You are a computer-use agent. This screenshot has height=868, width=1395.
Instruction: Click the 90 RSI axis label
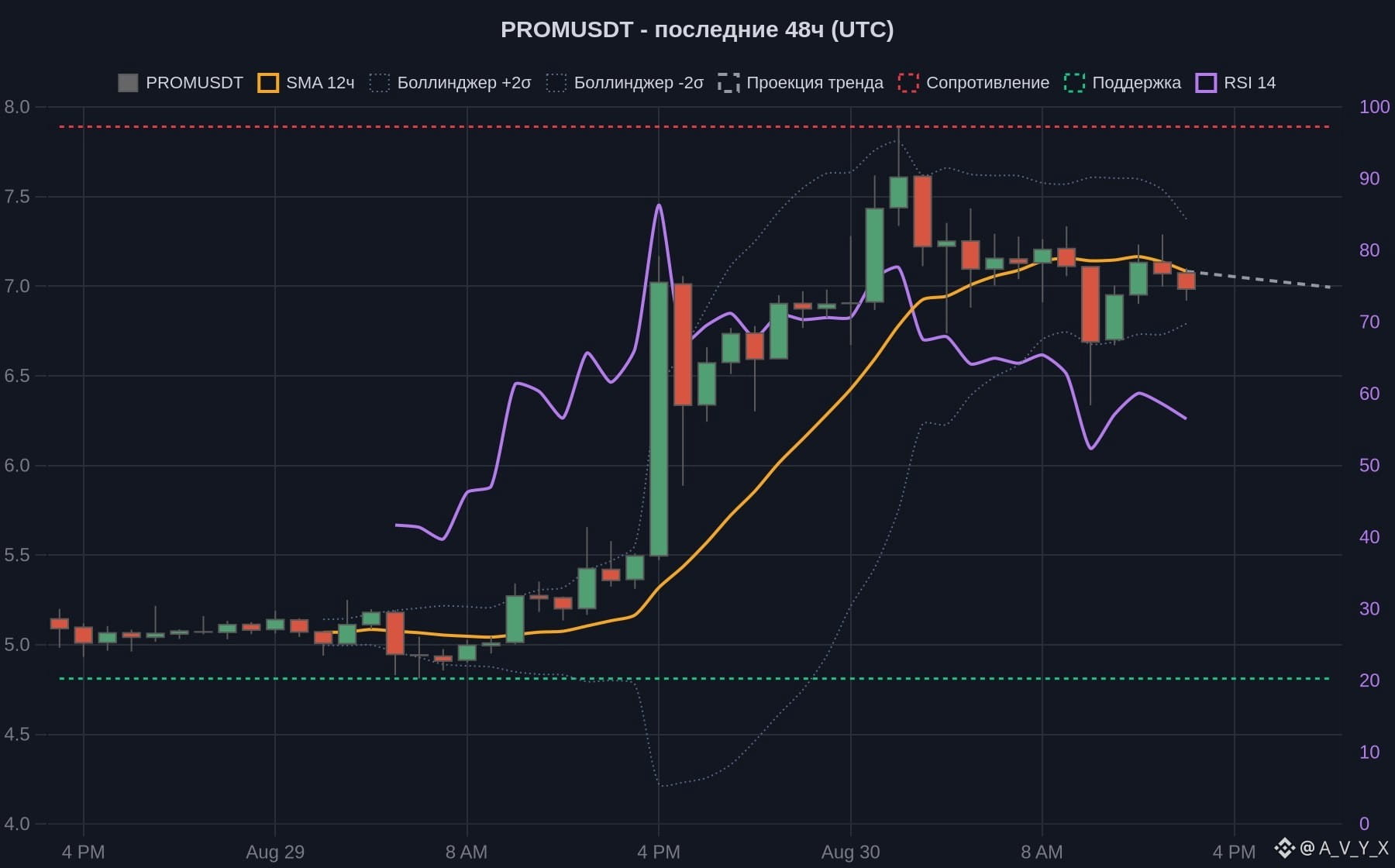tap(1369, 178)
